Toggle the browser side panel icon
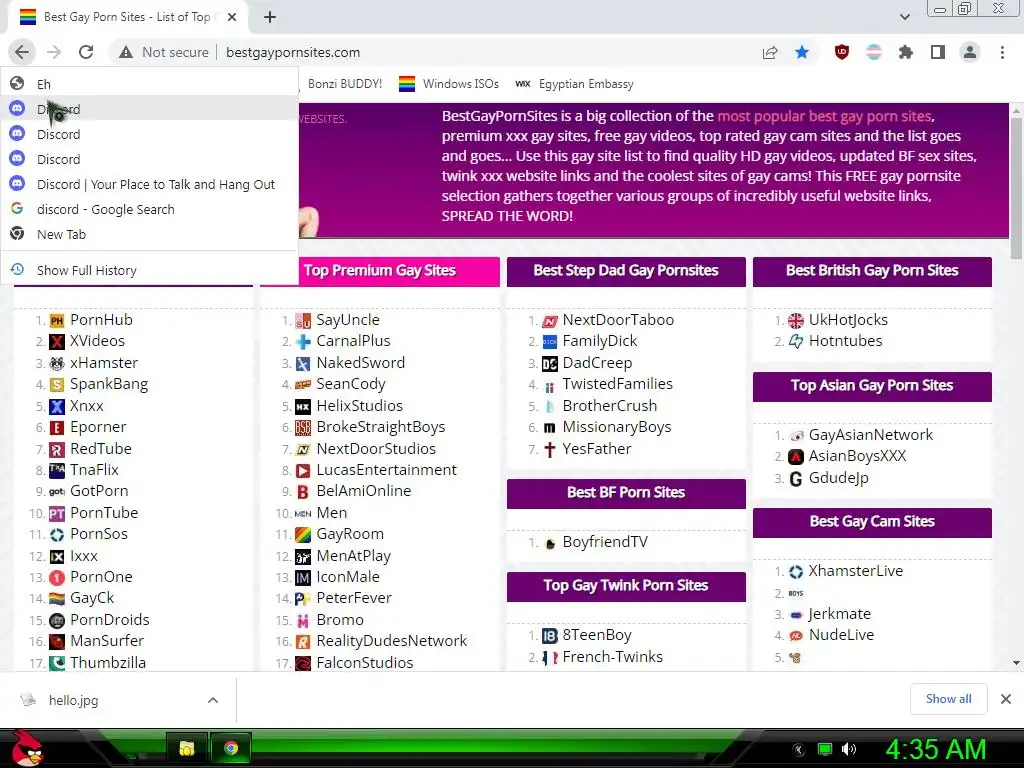The image size is (1024, 768). [938, 52]
